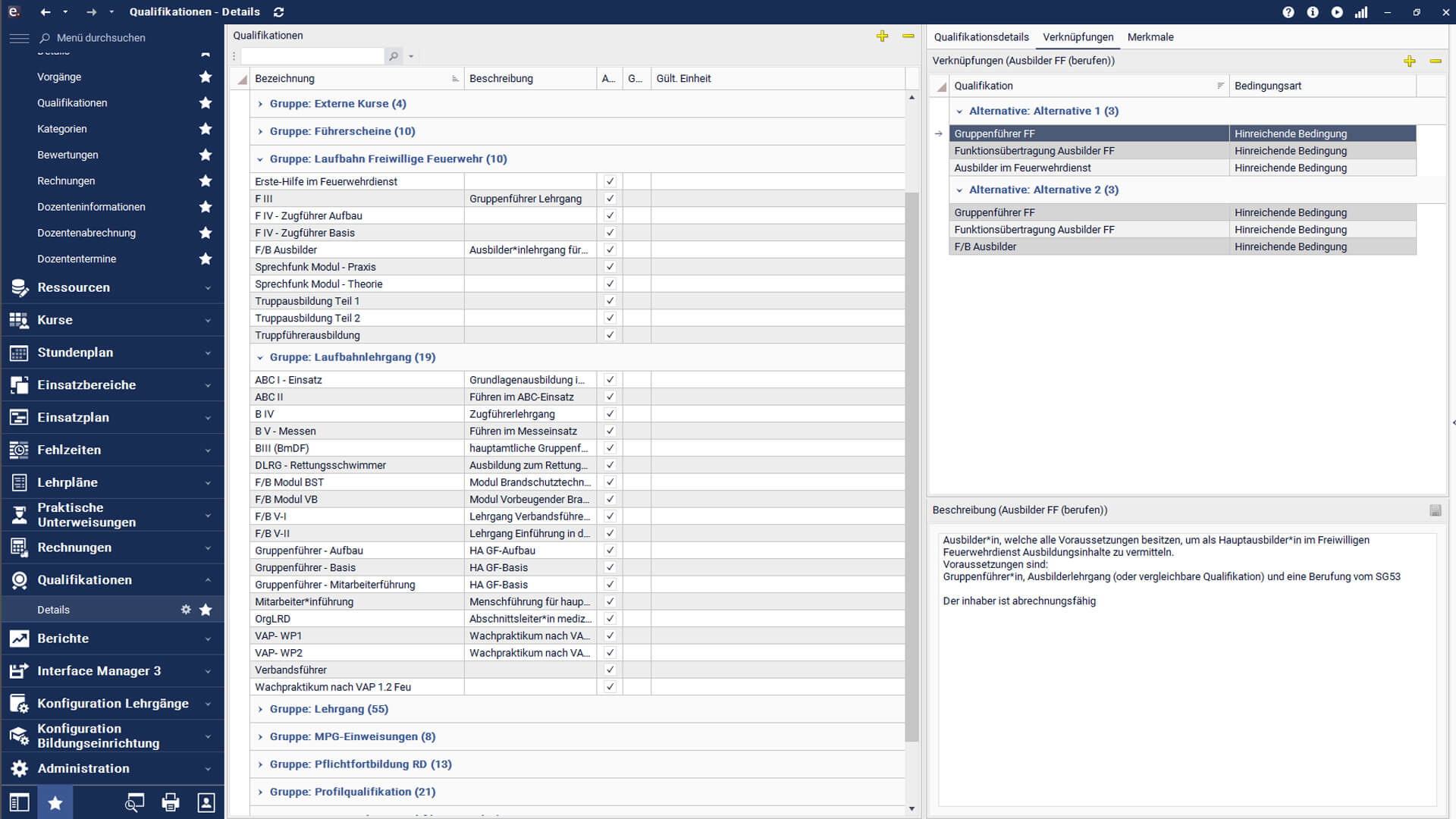Open Bewertungen in sidebar
The height and width of the screenshot is (819, 1456).
pos(67,155)
